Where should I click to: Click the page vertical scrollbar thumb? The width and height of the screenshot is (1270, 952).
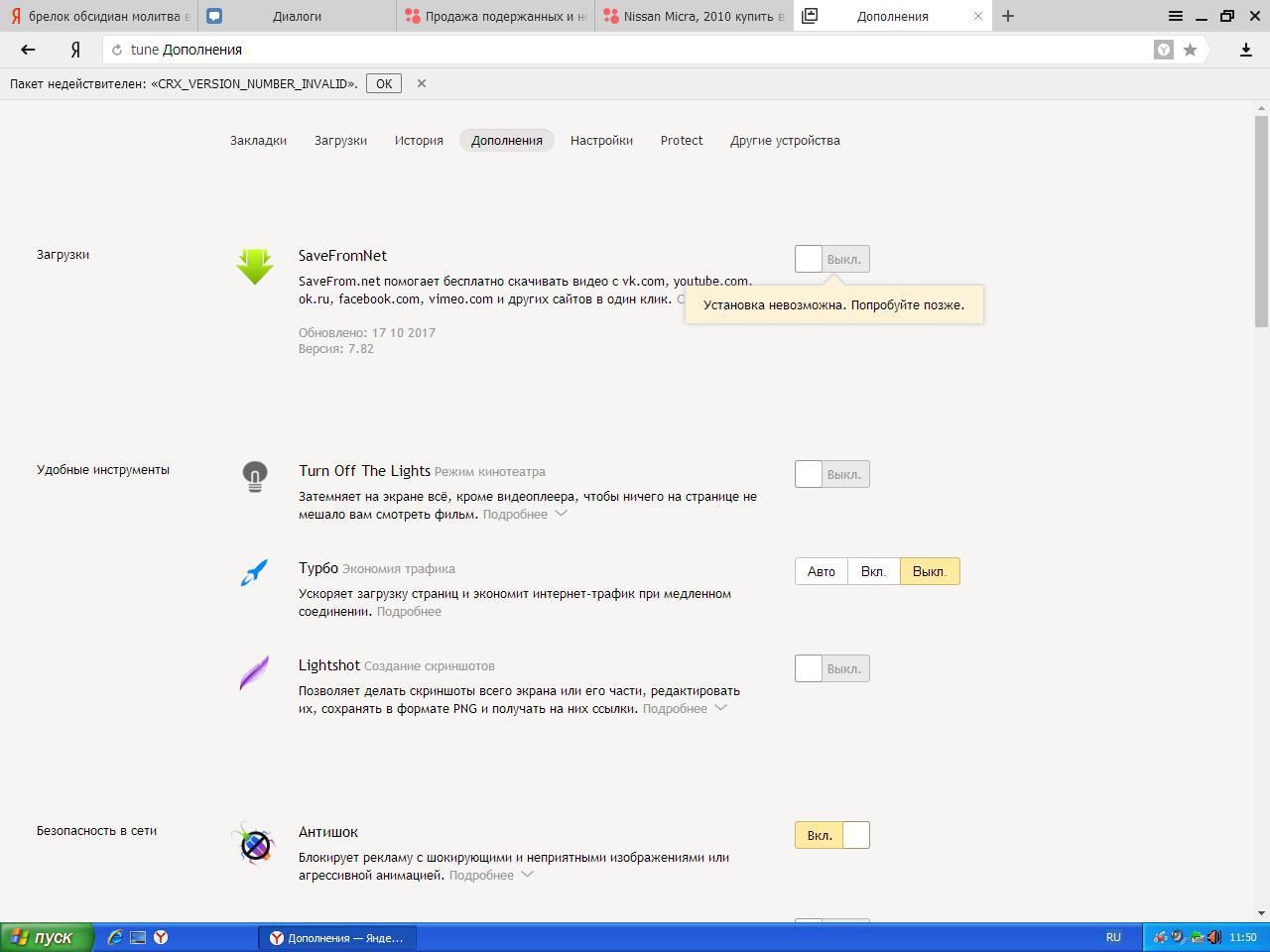click(x=1262, y=220)
